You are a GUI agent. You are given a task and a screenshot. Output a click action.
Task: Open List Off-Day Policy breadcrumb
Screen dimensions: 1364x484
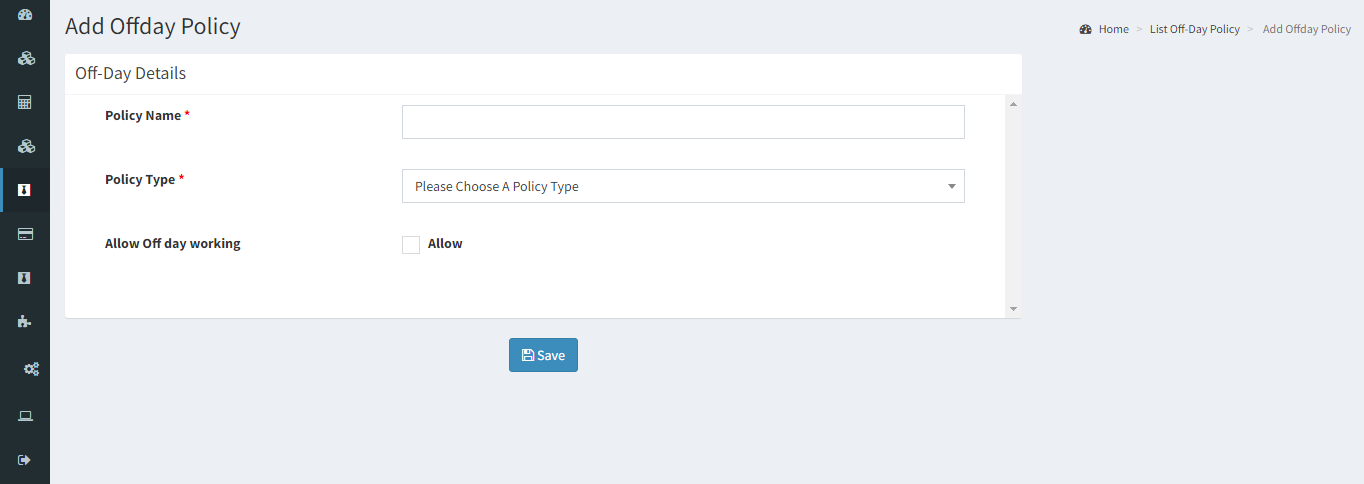point(1194,29)
